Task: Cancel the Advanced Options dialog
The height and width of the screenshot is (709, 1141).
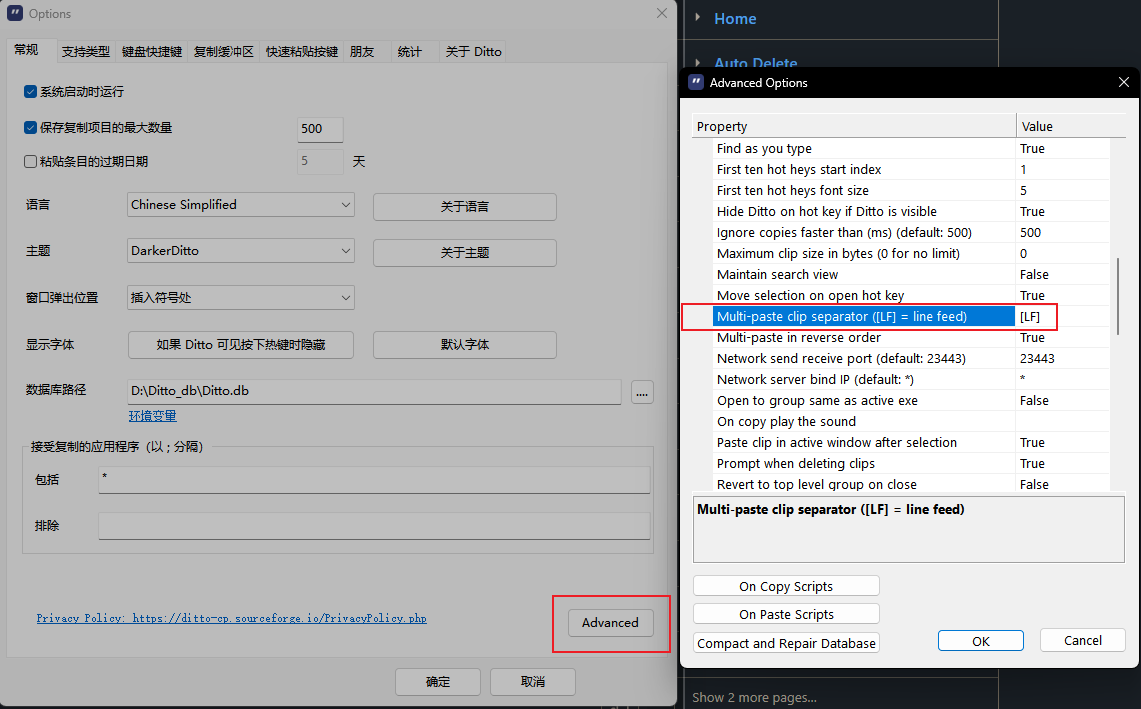Action: (x=1082, y=640)
